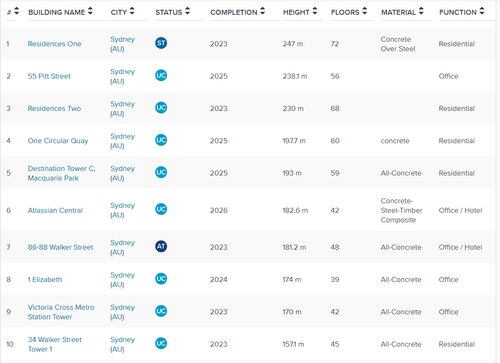Click the UC status badge for One Circular Quay
This screenshot has height=363, width=500.
(161, 140)
